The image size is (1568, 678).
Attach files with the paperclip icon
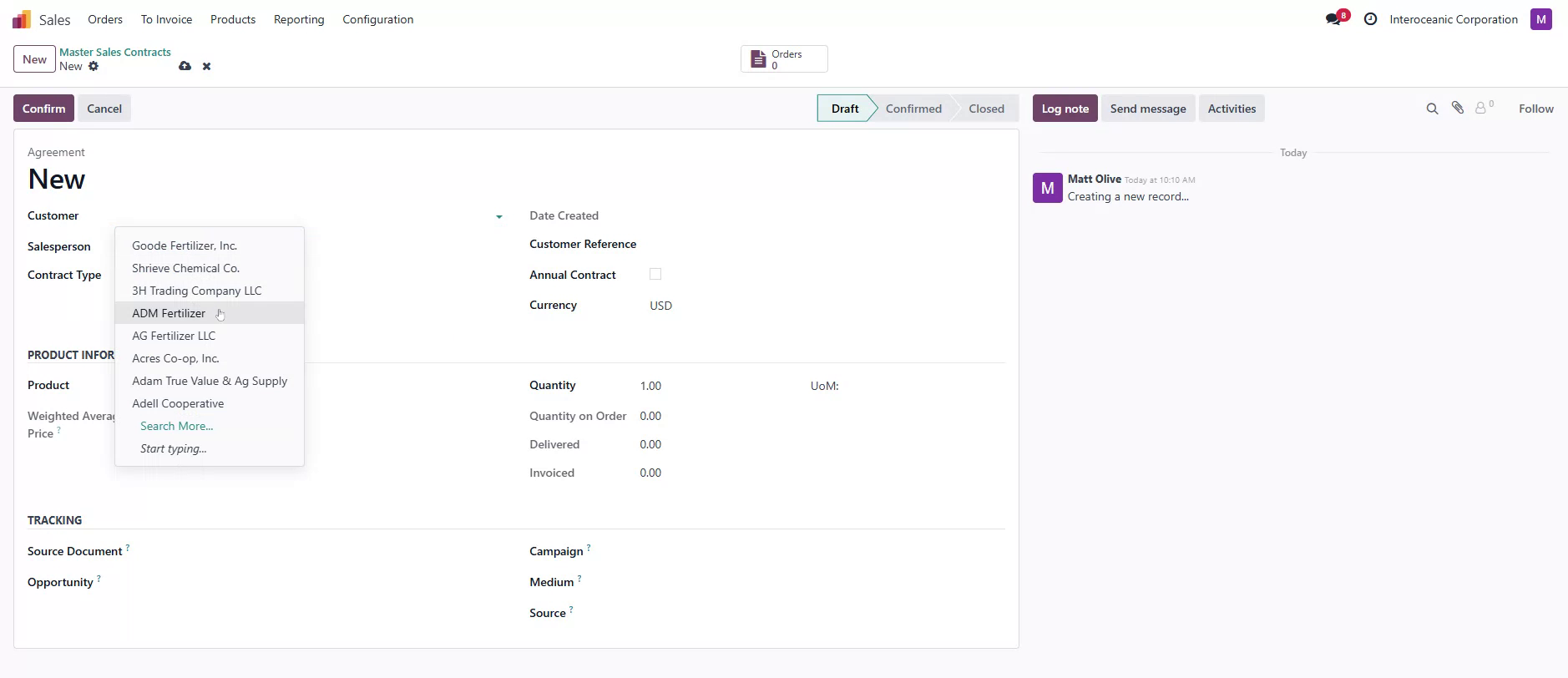pyautogui.click(x=1457, y=108)
